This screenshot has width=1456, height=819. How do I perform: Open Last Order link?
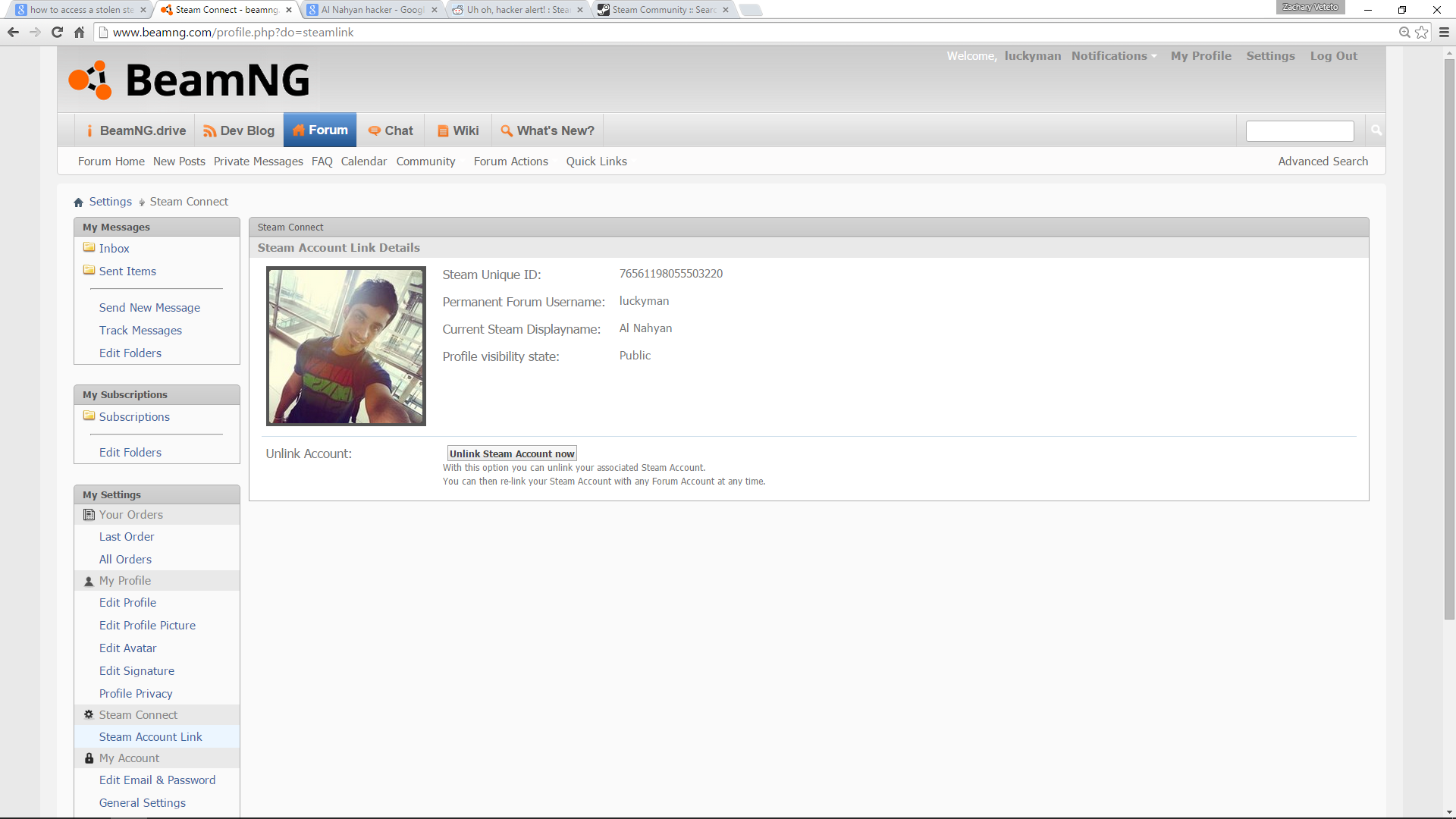coord(127,536)
